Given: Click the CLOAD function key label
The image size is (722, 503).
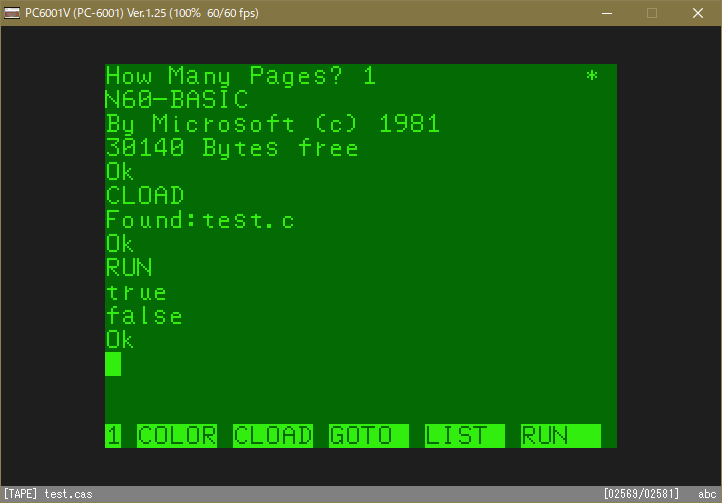Looking at the screenshot, I should (273, 436).
